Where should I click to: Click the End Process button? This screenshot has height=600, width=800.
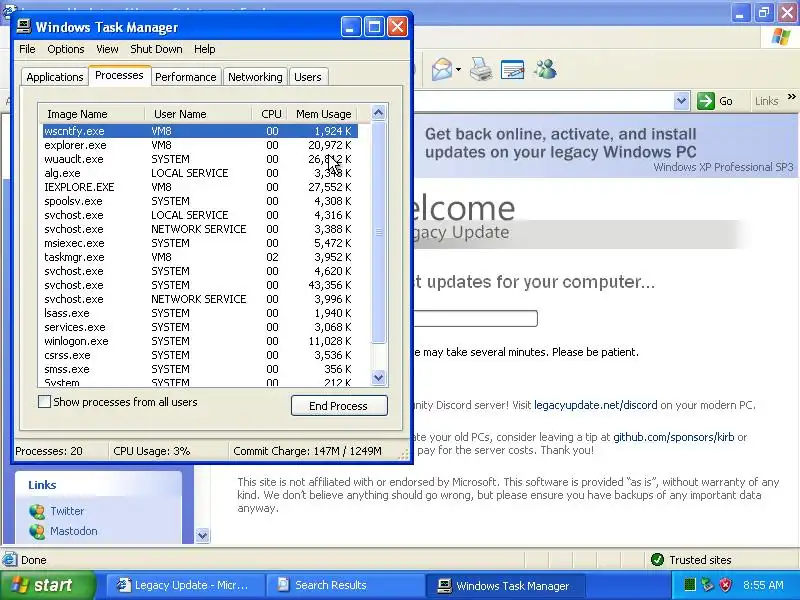pos(339,406)
